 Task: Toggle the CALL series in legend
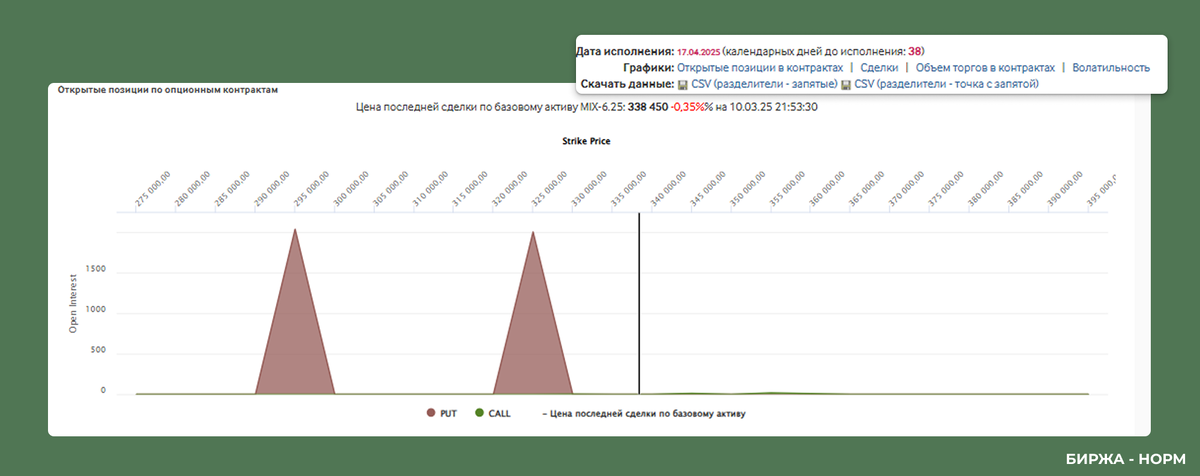[493, 412]
